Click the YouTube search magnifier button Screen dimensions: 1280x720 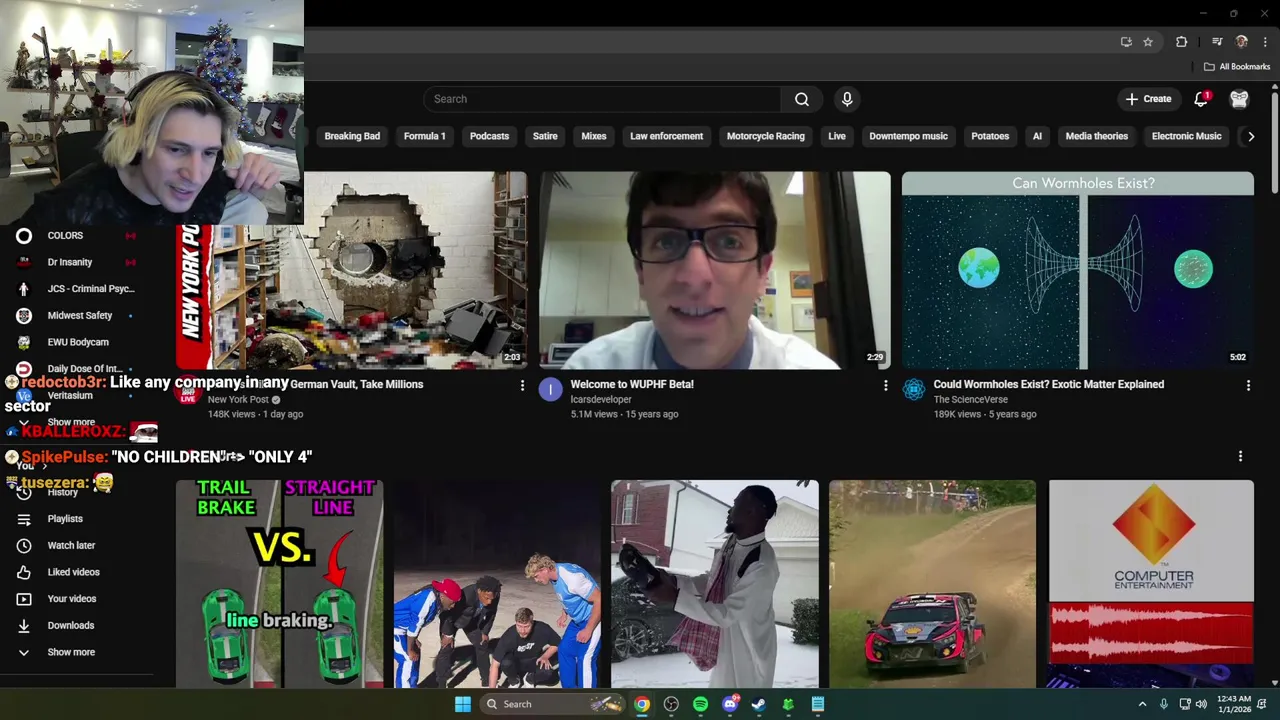[802, 99]
